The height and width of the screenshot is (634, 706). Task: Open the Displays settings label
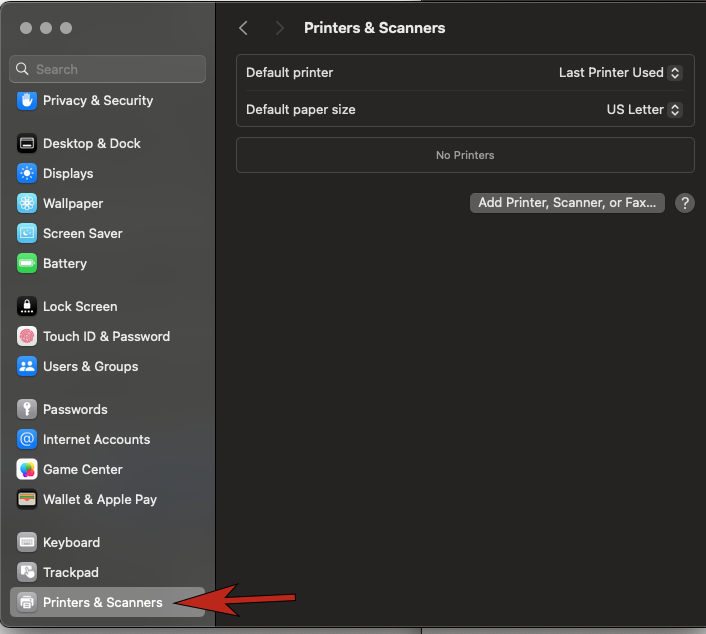coord(68,173)
